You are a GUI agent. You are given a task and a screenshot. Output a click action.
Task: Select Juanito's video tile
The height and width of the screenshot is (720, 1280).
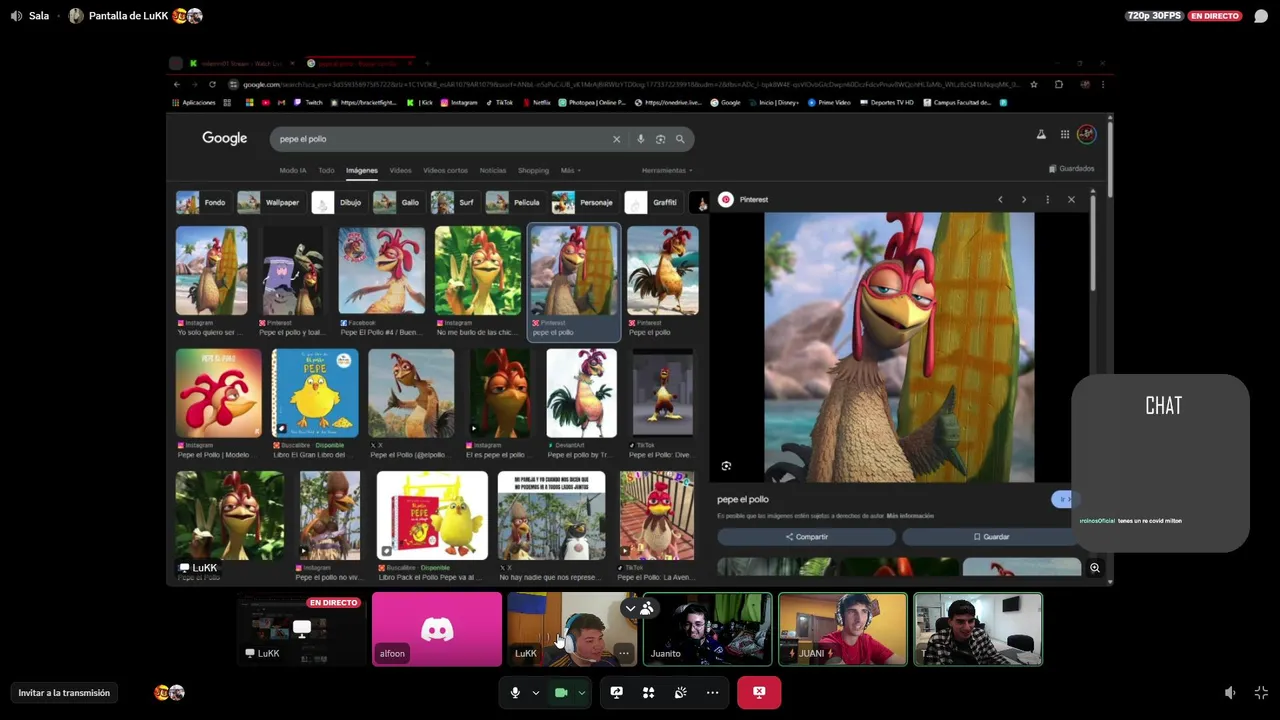click(x=707, y=629)
